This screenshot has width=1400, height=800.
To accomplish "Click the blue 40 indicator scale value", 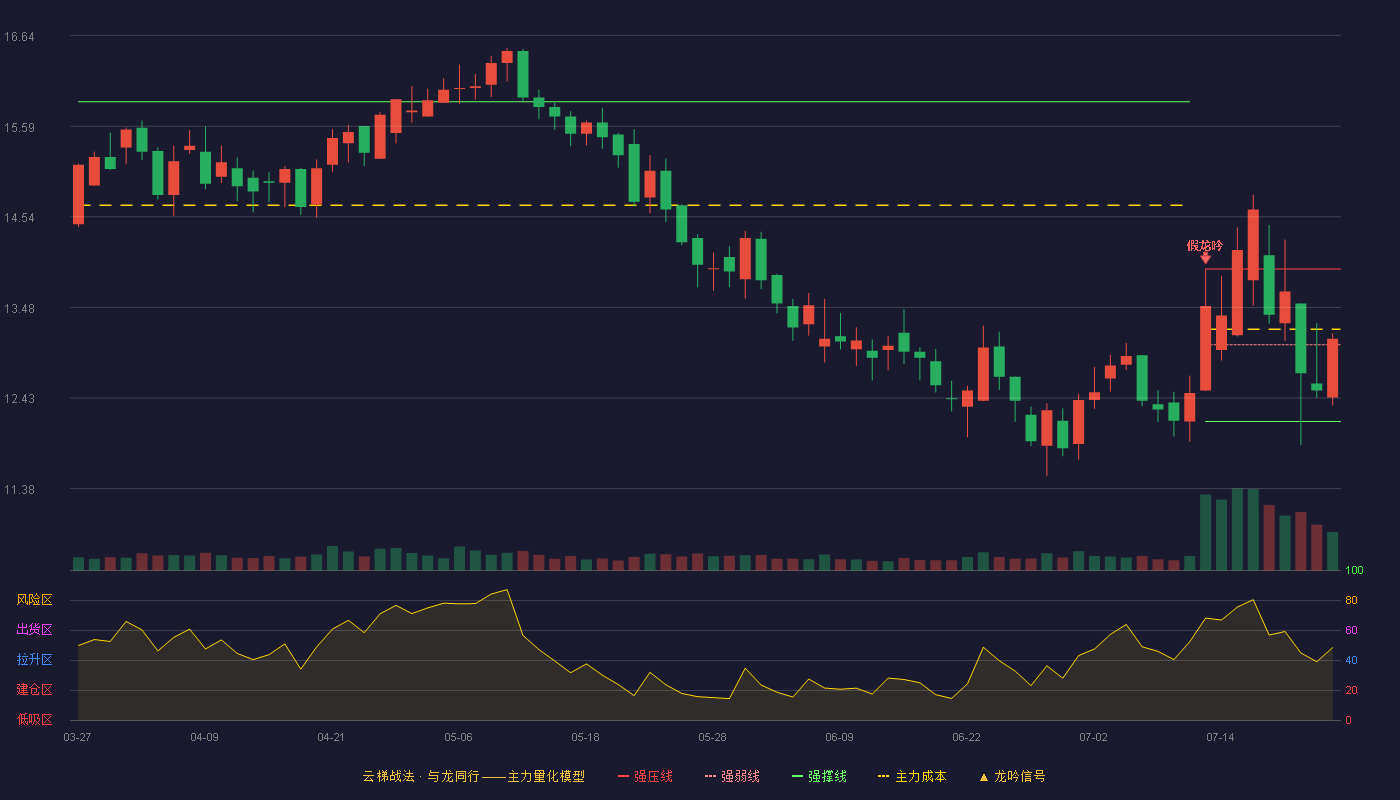I will 1351,660.
